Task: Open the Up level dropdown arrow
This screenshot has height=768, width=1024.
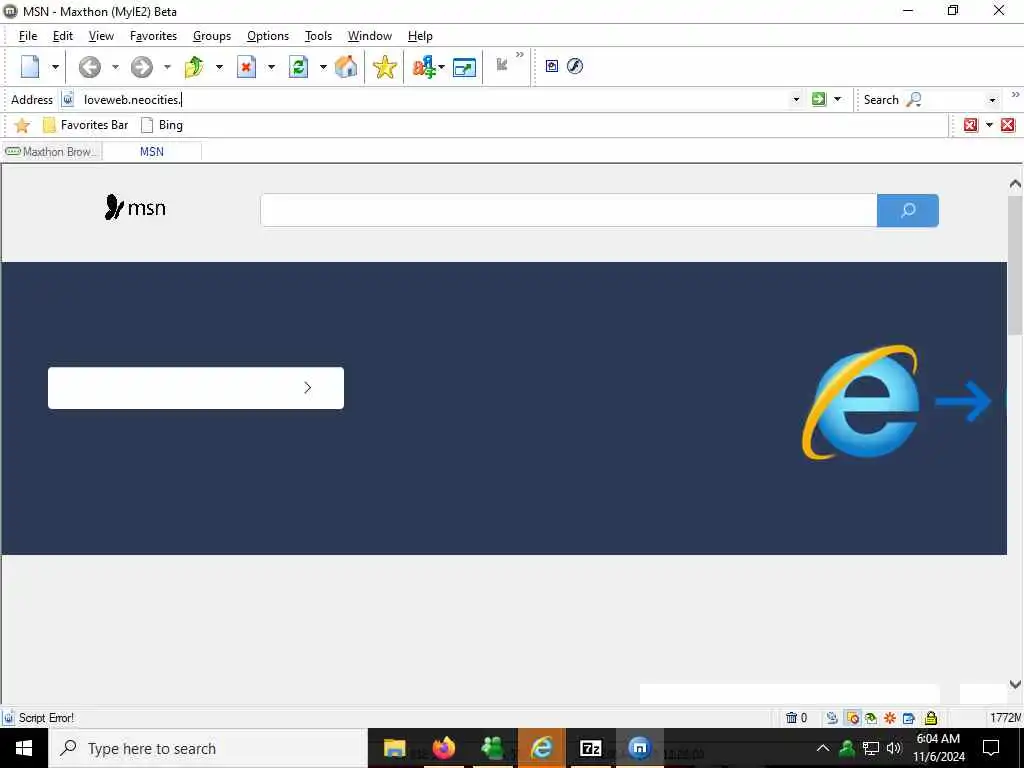Action: pos(219,67)
